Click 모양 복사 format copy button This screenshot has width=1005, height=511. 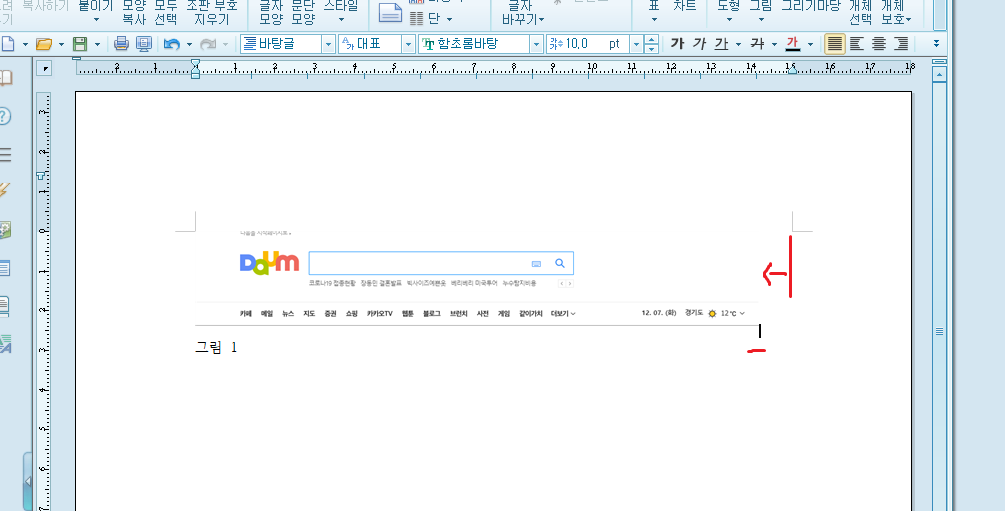tap(134, 12)
